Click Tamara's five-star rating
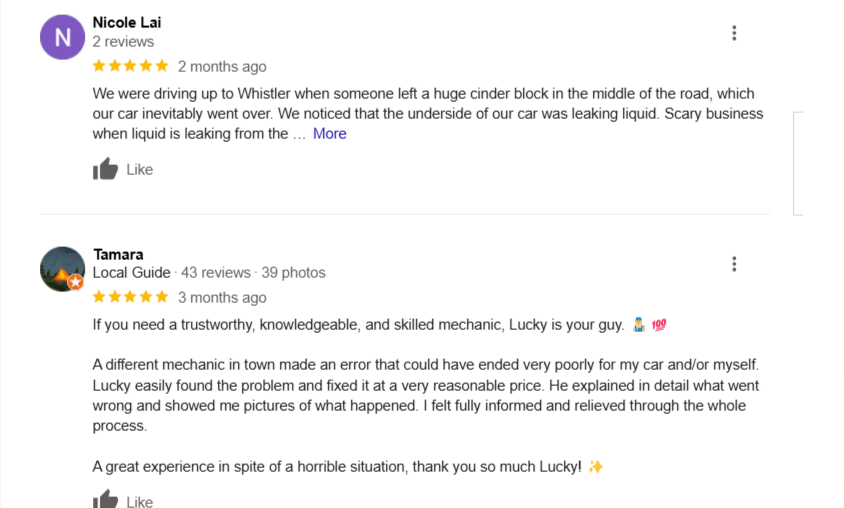 point(130,297)
